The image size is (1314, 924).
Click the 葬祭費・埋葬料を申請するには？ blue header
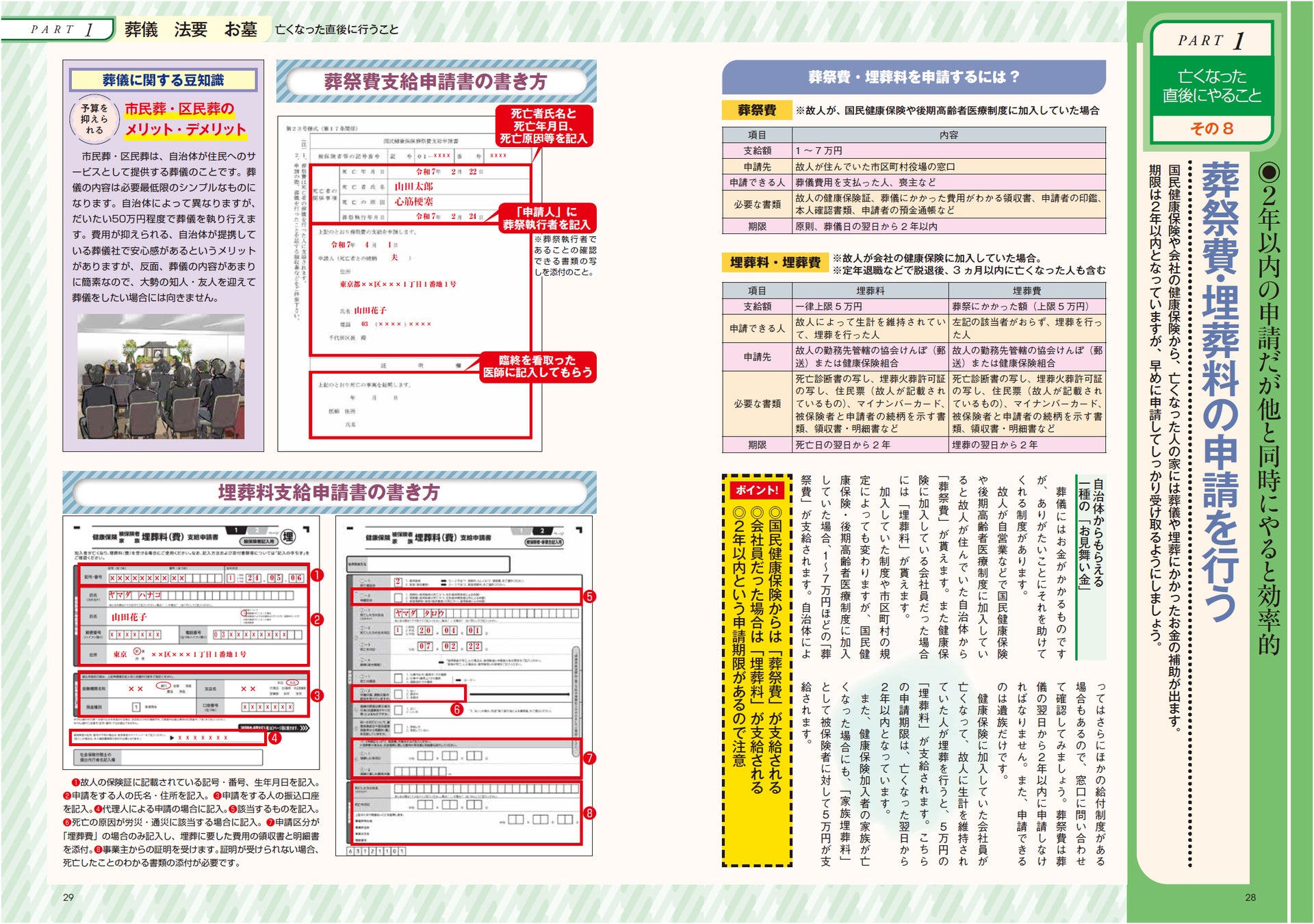pos(914,77)
